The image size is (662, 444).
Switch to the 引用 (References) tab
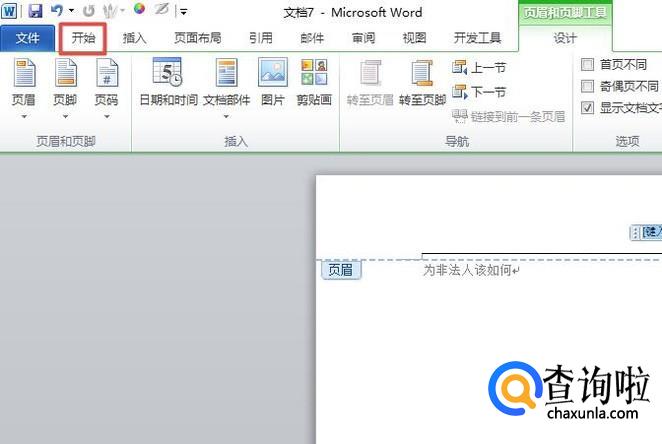[260, 38]
